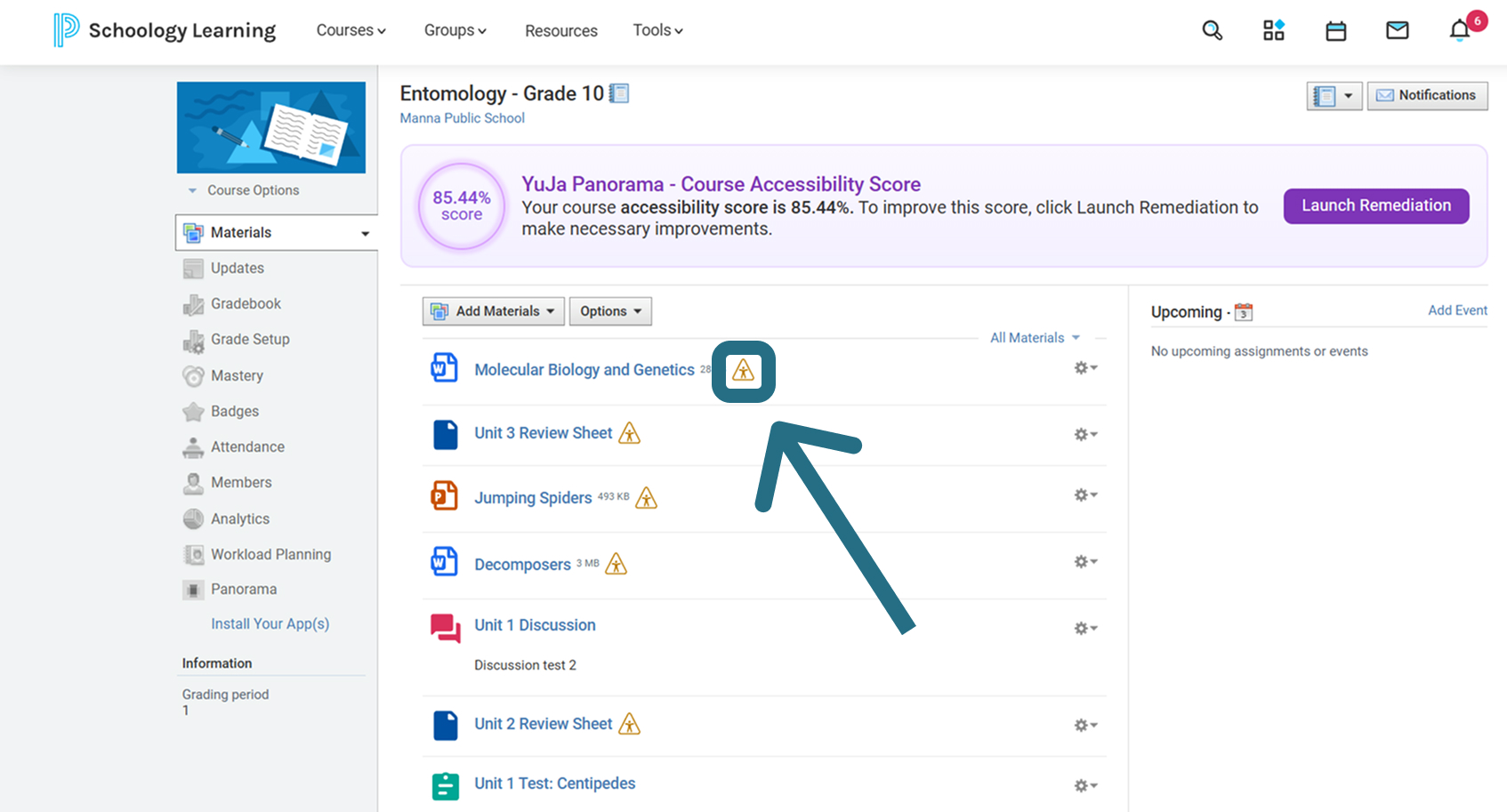The image size is (1507, 812).
Task: Open the Groups dropdown menu
Action: pos(455,30)
